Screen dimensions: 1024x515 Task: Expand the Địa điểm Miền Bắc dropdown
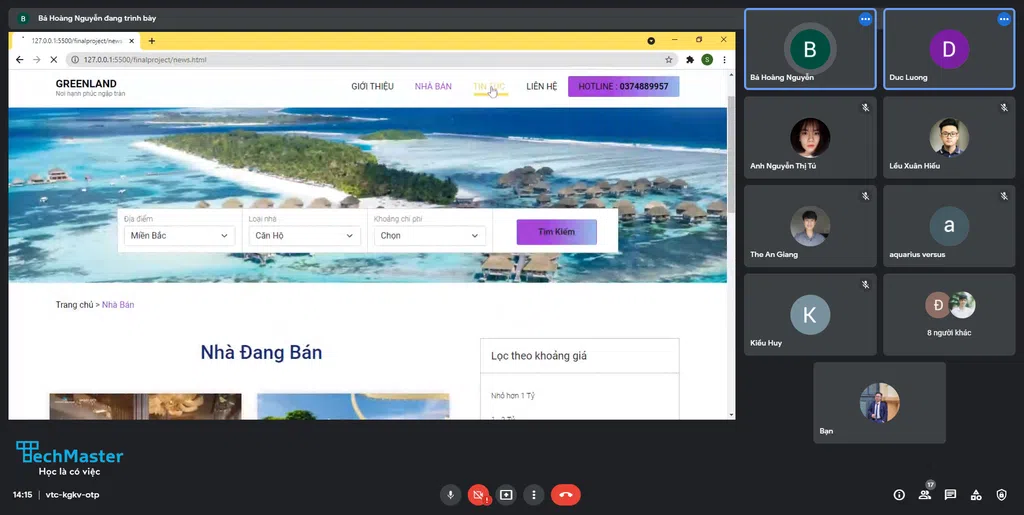[180, 236]
